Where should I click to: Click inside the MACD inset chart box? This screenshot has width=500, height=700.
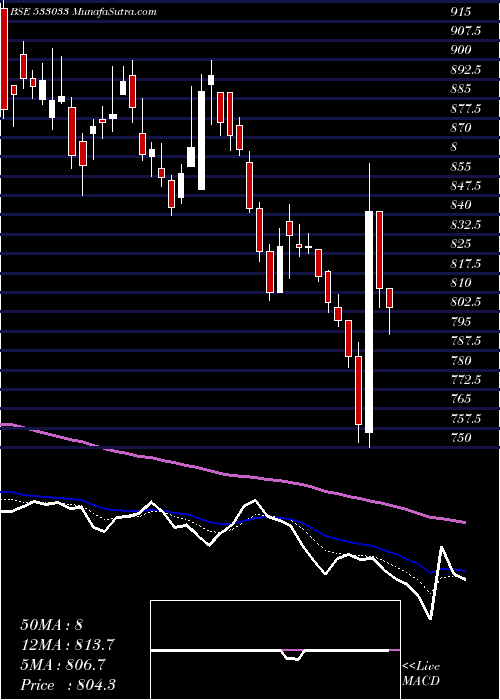click(275, 650)
